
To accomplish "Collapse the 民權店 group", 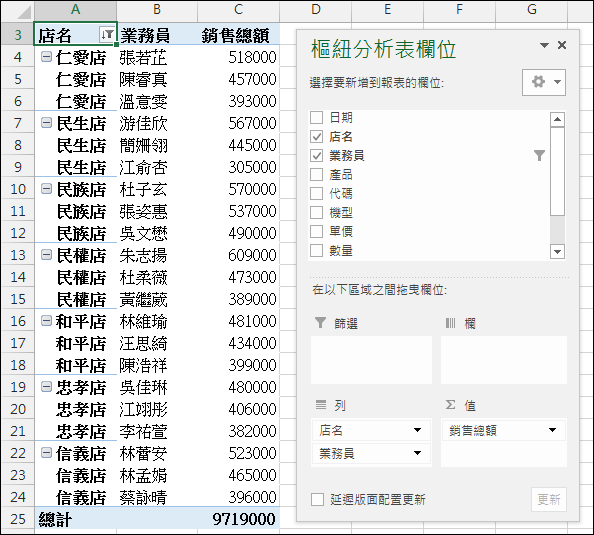I will coord(46,255).
